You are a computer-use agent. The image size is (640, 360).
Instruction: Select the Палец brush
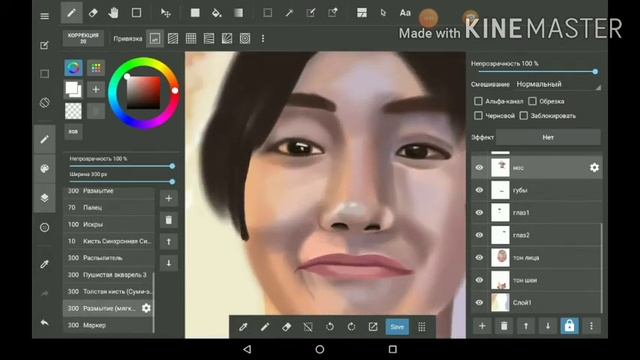(109, 208)
